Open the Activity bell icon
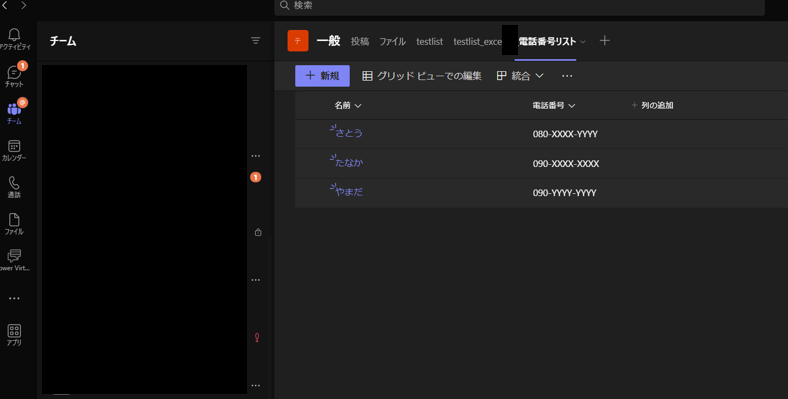This screenshot has width=788, height=399. tap(14, 34)
